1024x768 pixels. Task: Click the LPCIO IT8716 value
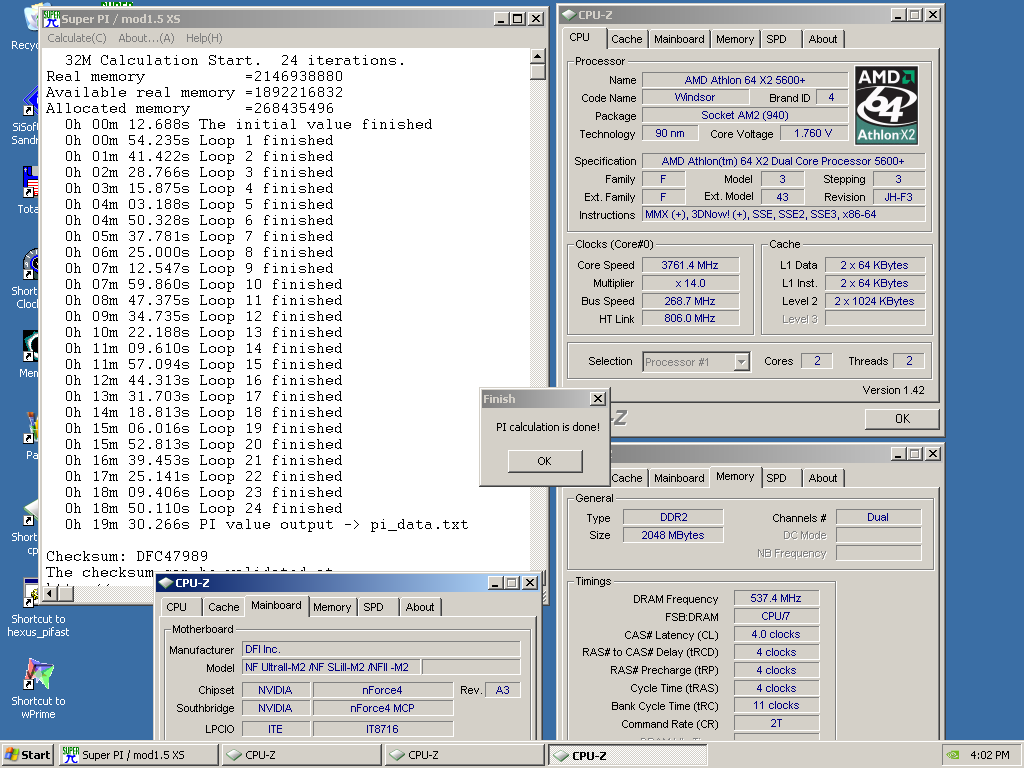[383, 729]
